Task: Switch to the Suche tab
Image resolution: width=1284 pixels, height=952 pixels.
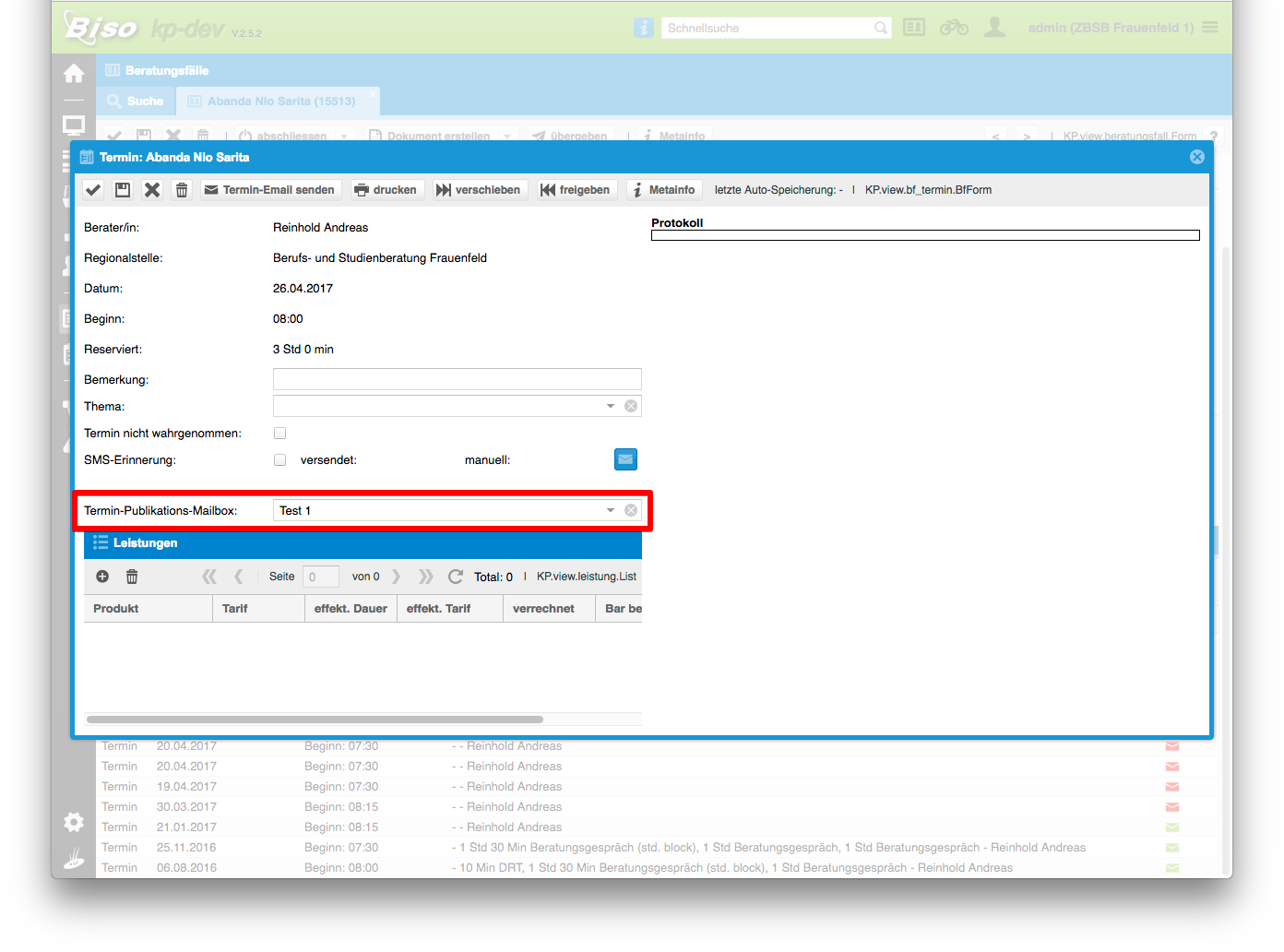Action: click(x=136, y=101)
